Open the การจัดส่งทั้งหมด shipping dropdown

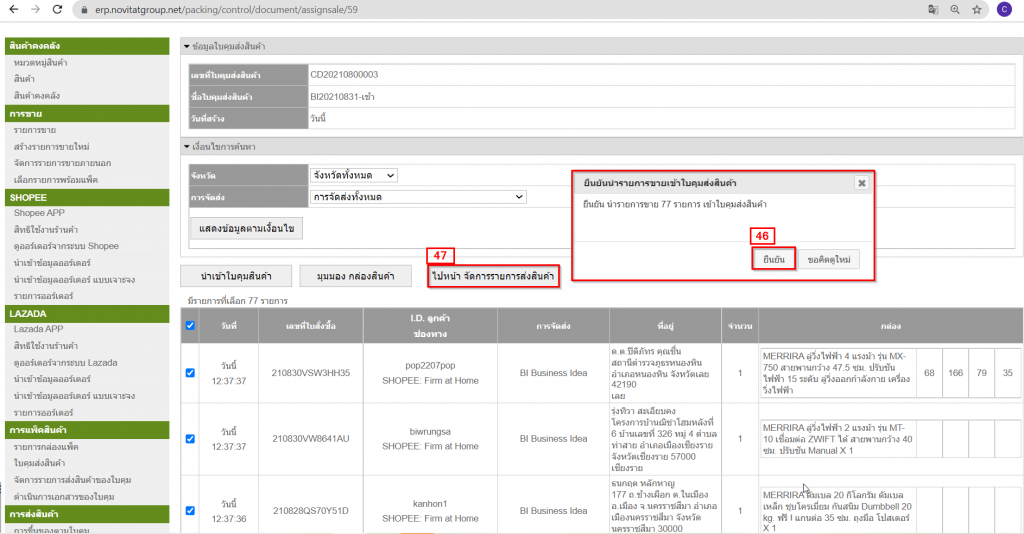(x=417, y=197)
